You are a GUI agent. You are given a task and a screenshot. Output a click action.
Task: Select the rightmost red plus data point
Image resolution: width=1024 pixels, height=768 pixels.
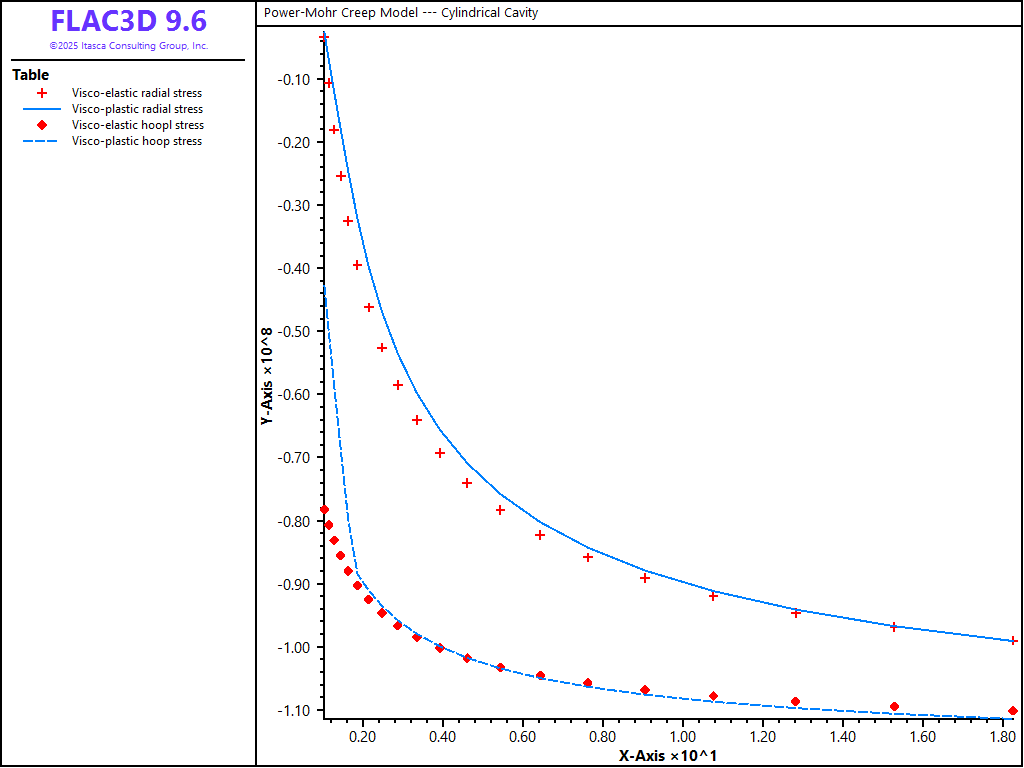coord(1013,640)
